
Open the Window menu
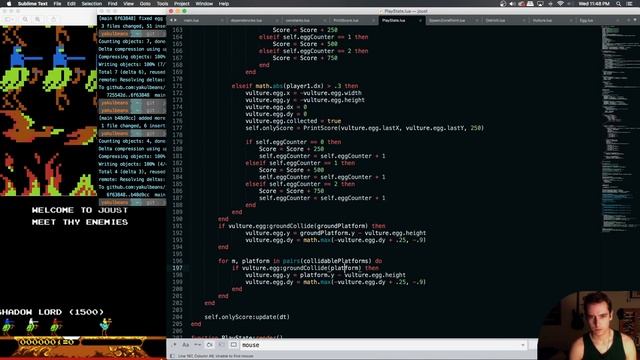tap(204, 4)
